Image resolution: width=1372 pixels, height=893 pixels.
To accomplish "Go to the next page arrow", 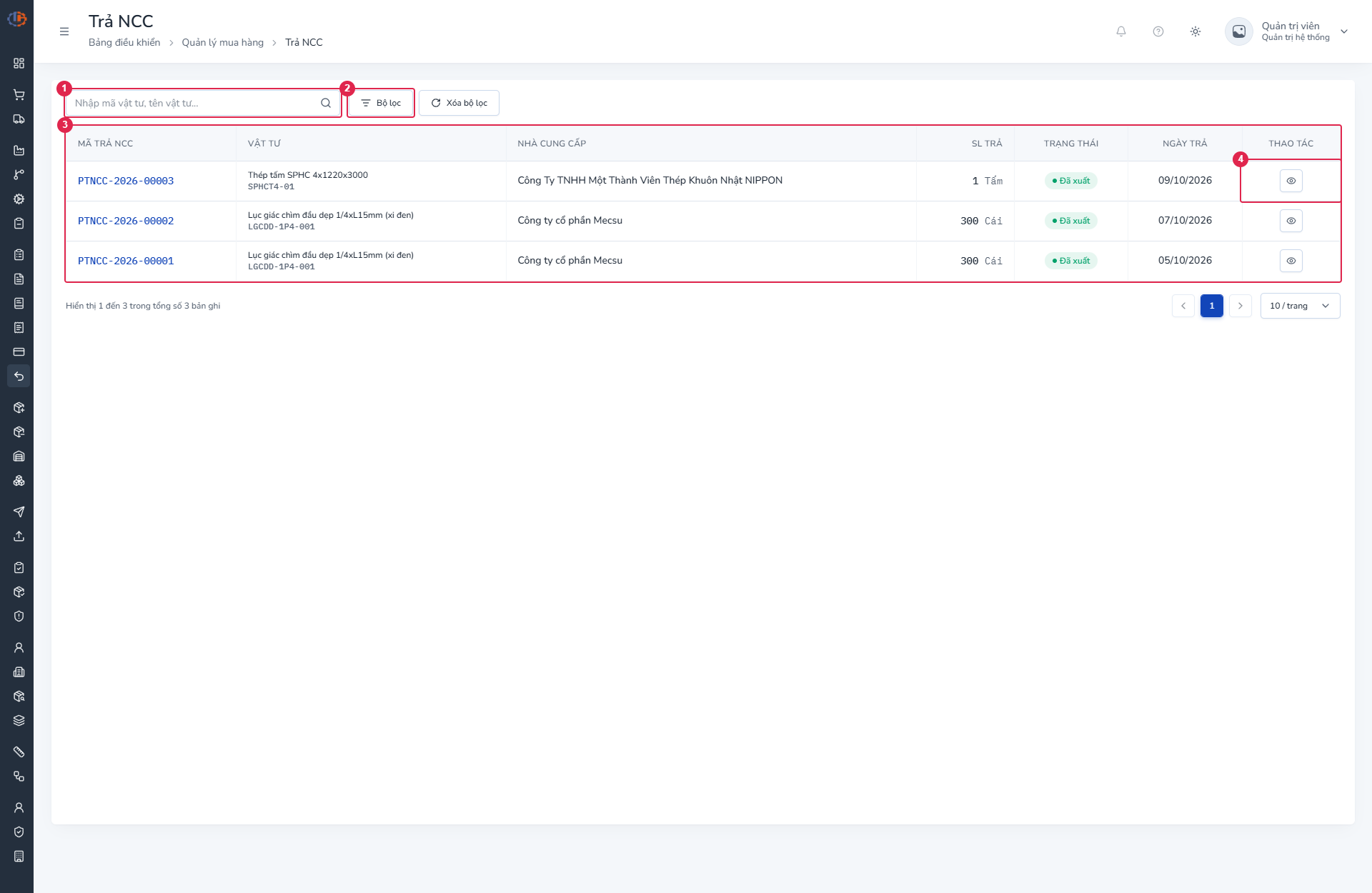I will tap(1241, 306).
